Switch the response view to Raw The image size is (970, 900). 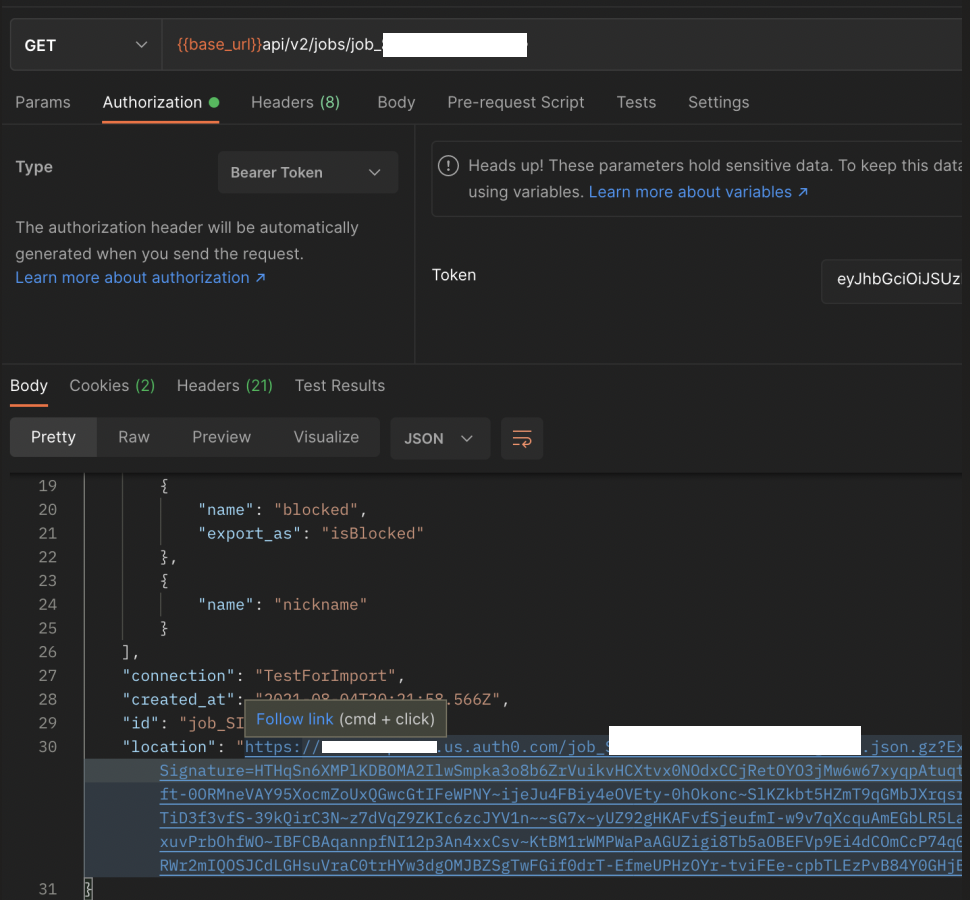(133, 437)
